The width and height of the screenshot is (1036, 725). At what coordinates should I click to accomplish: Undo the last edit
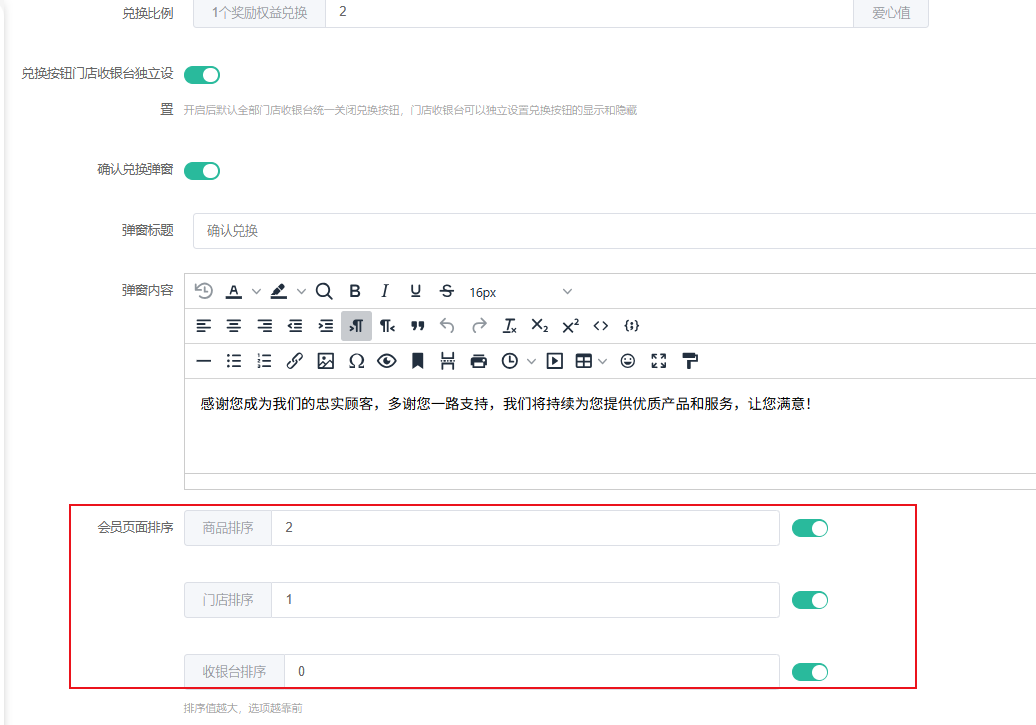pyautogui.click(x=447, y=326)
